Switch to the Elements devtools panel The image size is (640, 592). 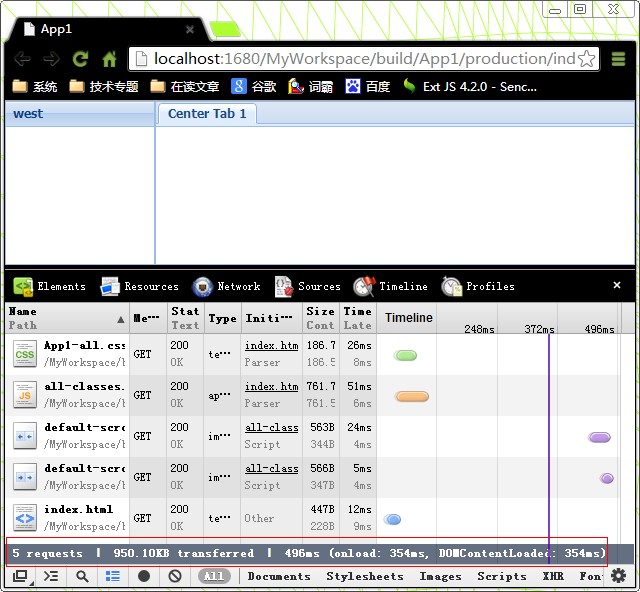[x=49, y=286]
